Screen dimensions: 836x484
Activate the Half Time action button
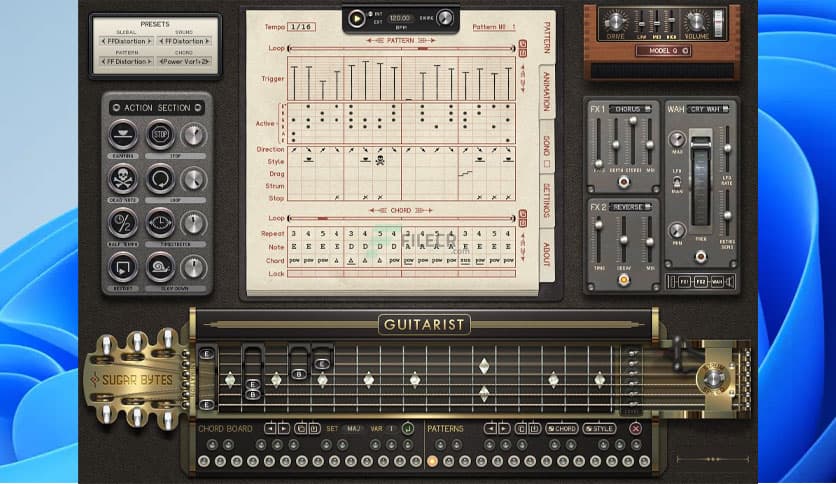[x=123, y=223]
